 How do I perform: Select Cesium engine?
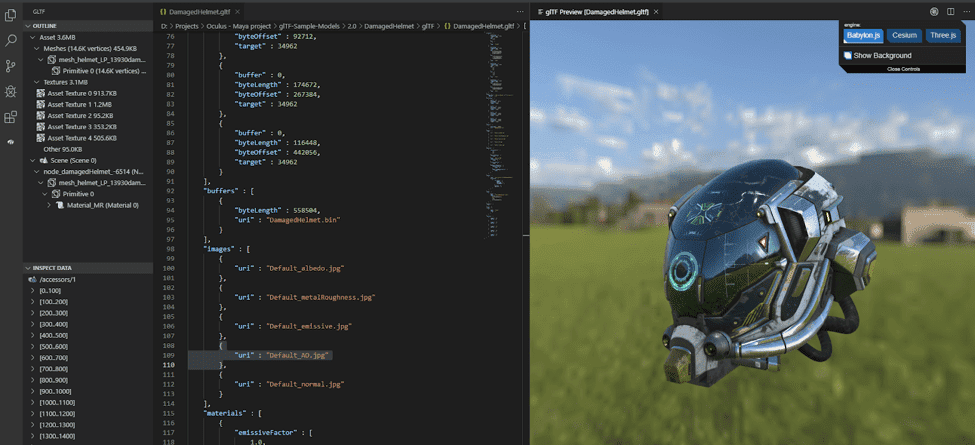coord(904,35)
